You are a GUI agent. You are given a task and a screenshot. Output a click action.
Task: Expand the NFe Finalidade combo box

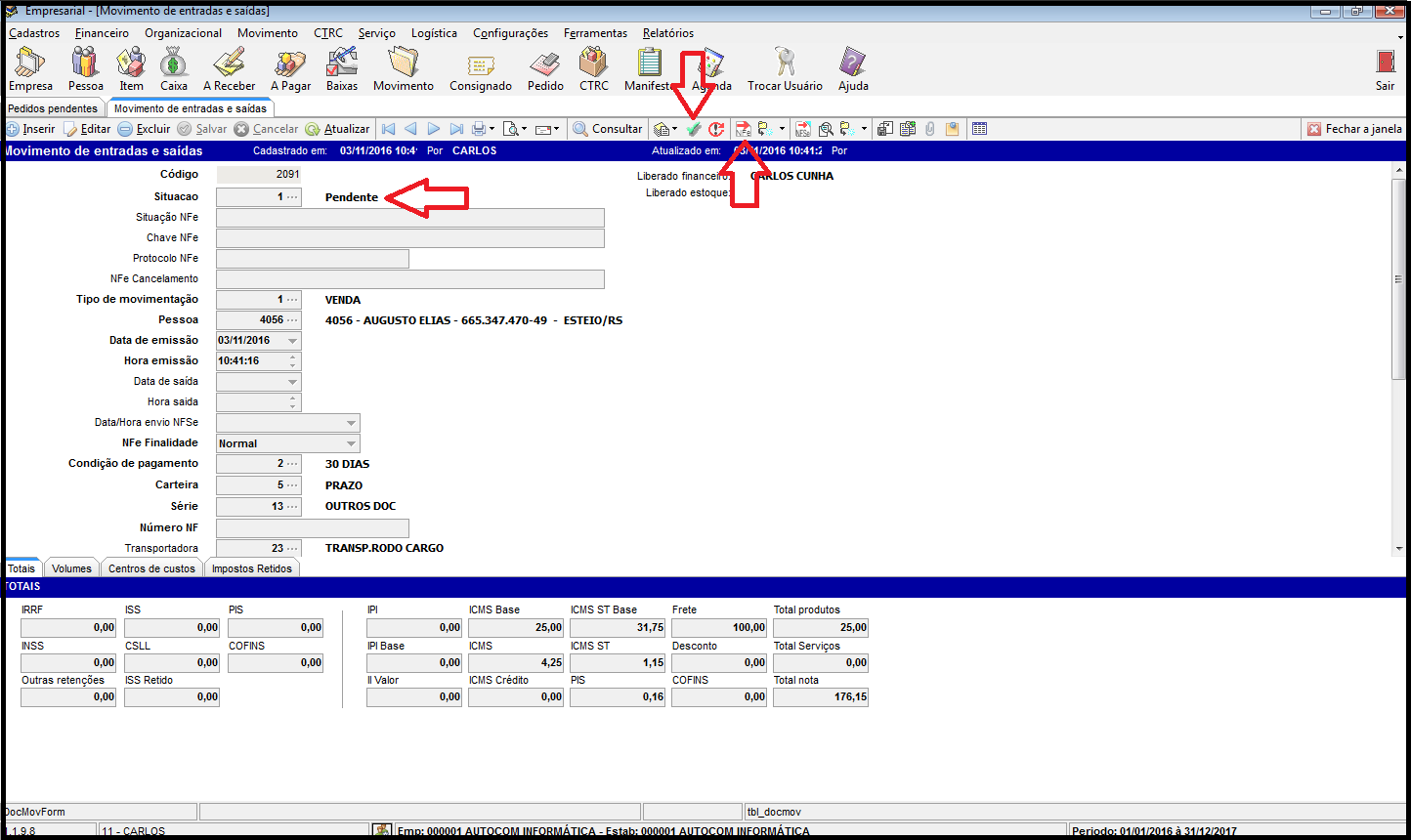(351, 443)
